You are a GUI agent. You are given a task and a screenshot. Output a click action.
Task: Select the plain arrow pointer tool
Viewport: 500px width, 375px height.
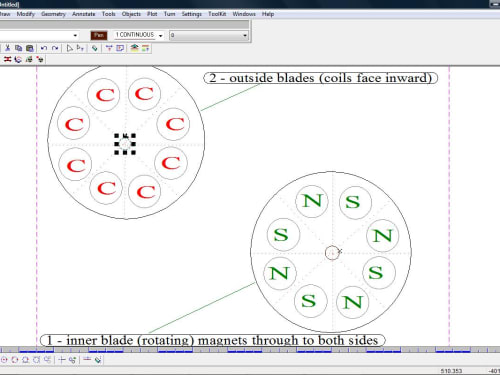click(69, 48)
